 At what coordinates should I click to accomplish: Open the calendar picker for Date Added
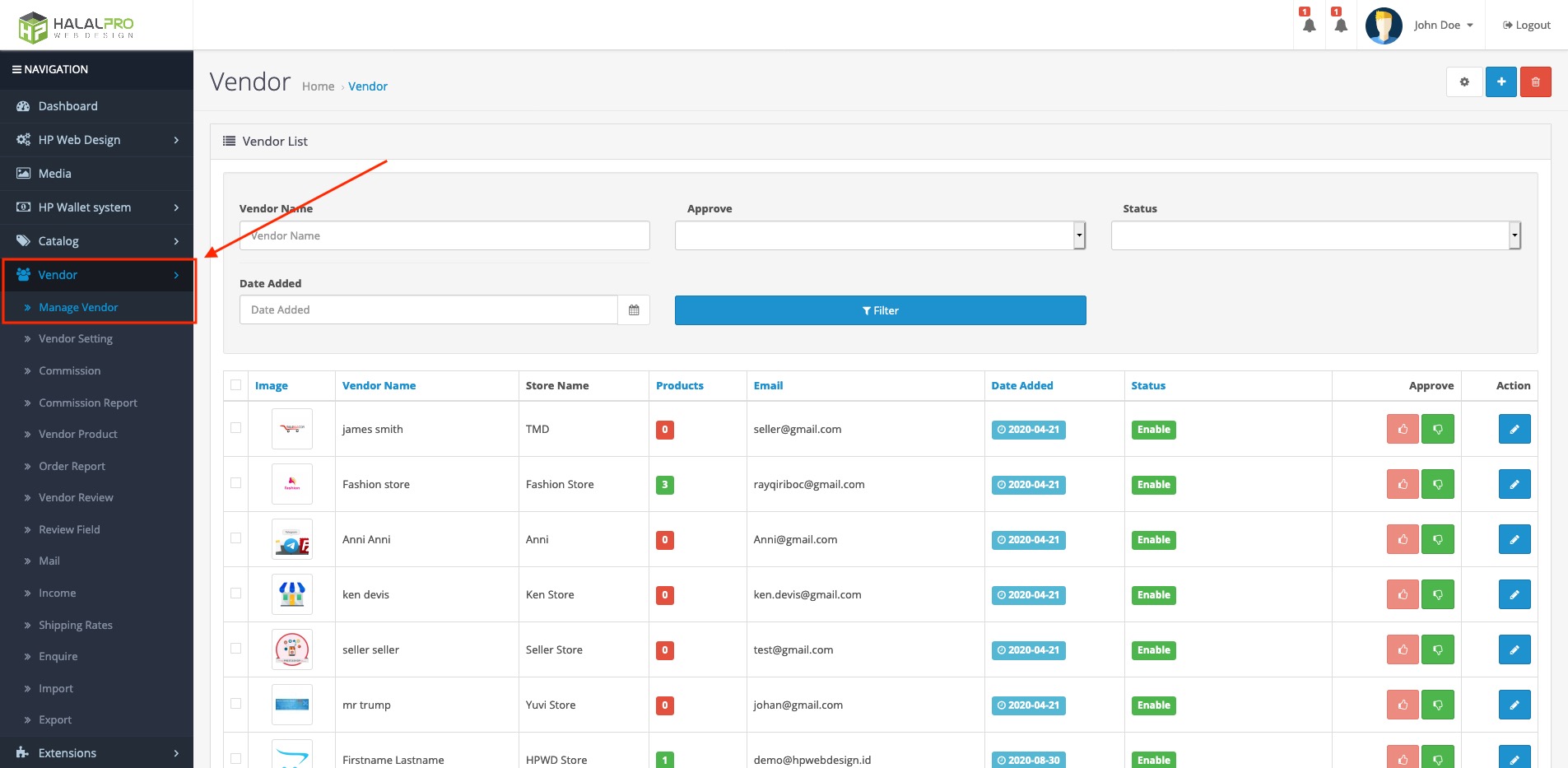pos(634,310)
